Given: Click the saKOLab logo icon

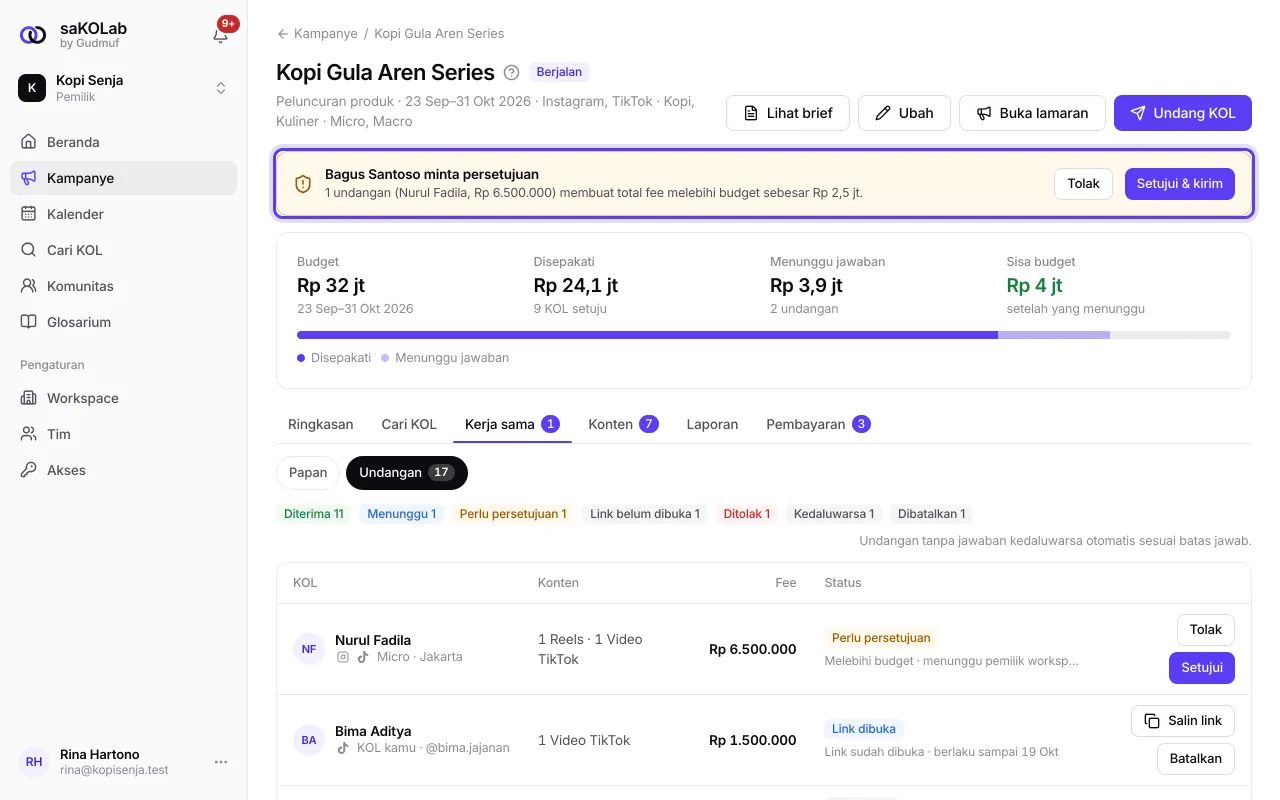Looking at the screenshot, I should [x=33, y=35].
